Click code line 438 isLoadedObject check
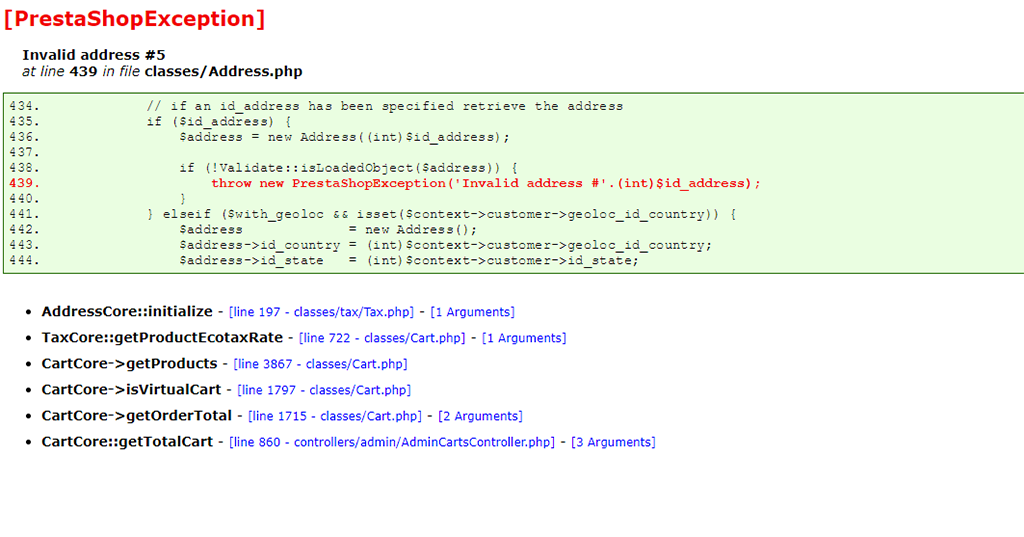The width and height of the screenshot is (1024, 537). pyautogui.click(x=349, y=169)
